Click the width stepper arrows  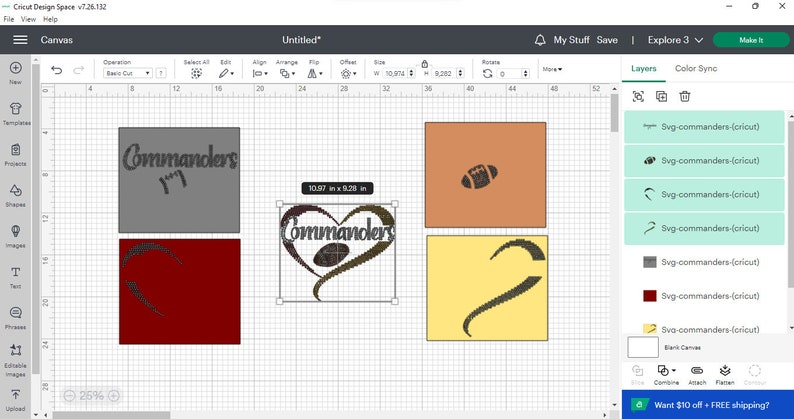411,73
